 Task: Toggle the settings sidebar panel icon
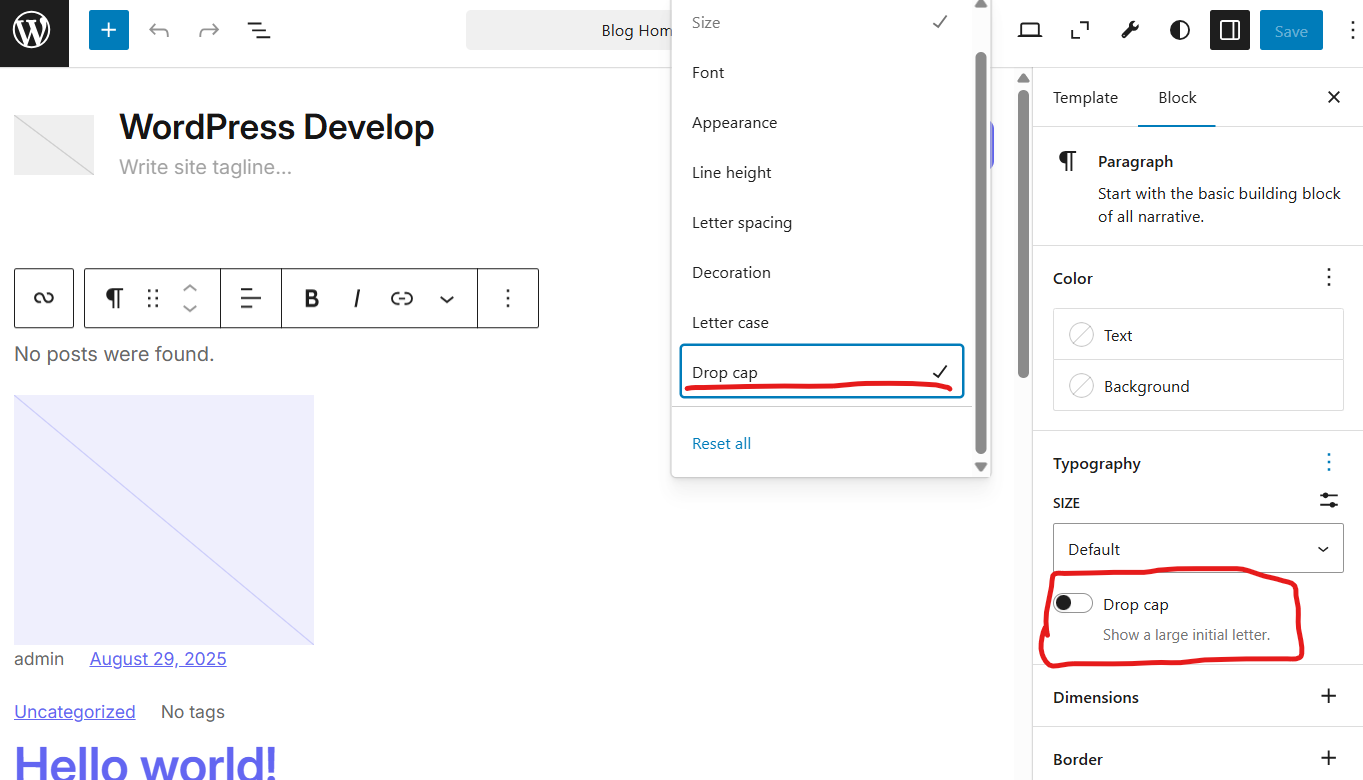coord(1230,30)
